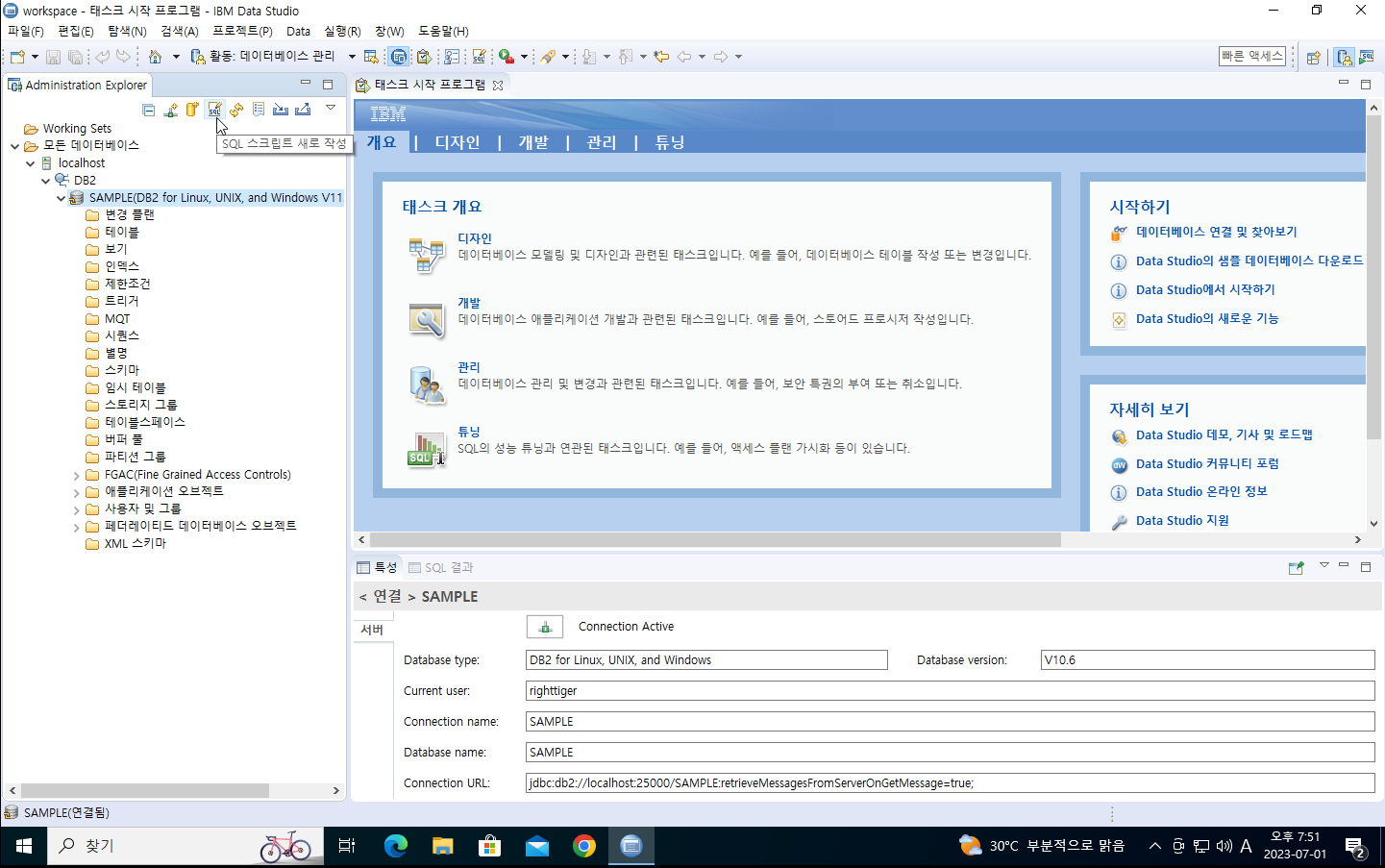
Task: Click the pin icon in the 특성 panel
Action: click(1297, 567)
